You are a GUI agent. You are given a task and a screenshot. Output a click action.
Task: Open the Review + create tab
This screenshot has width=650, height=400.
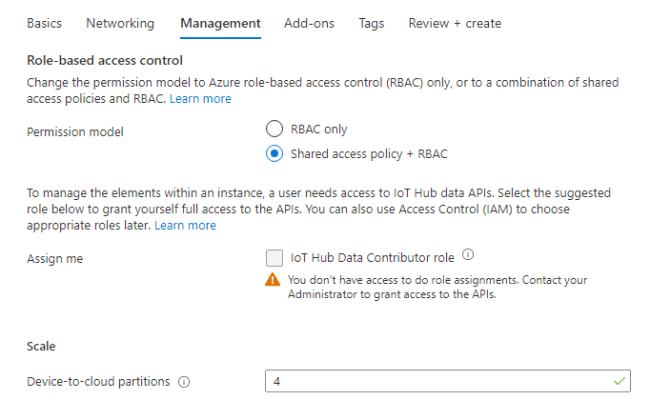point(455,24)
